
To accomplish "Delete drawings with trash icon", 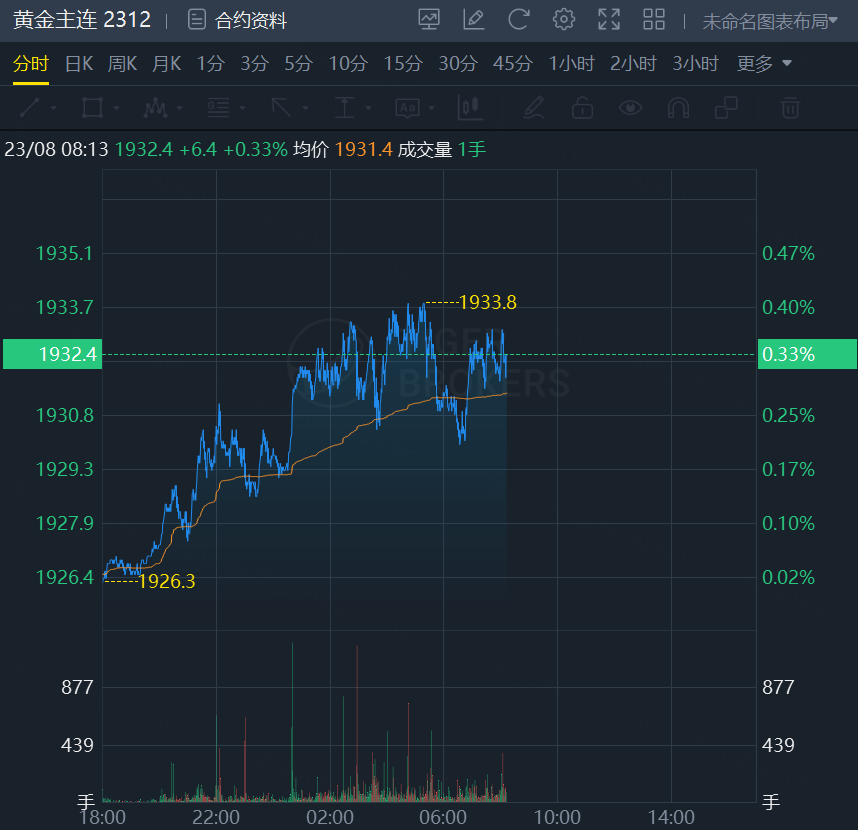I will point(790,108).
